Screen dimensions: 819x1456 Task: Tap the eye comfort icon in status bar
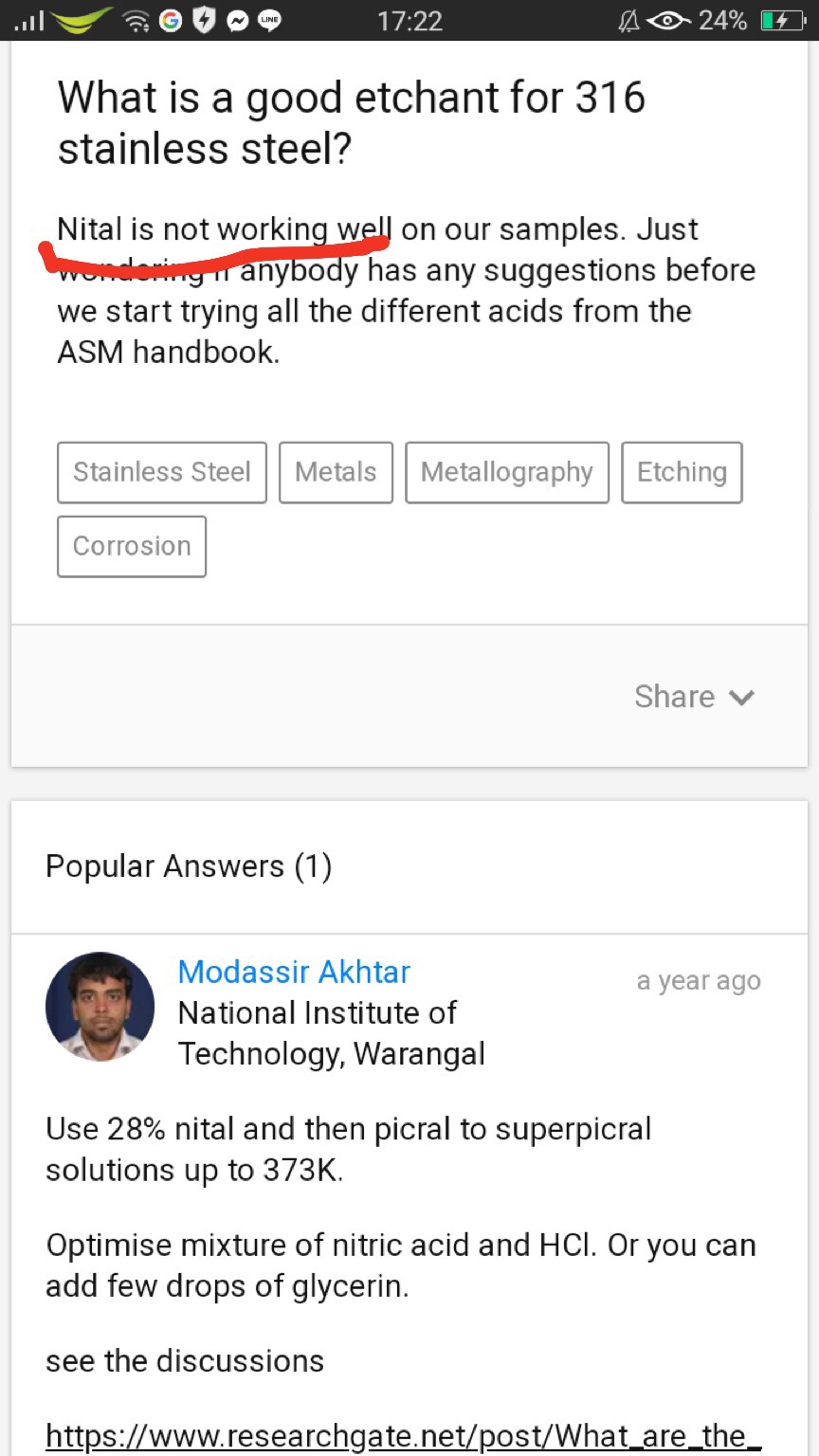669,20
